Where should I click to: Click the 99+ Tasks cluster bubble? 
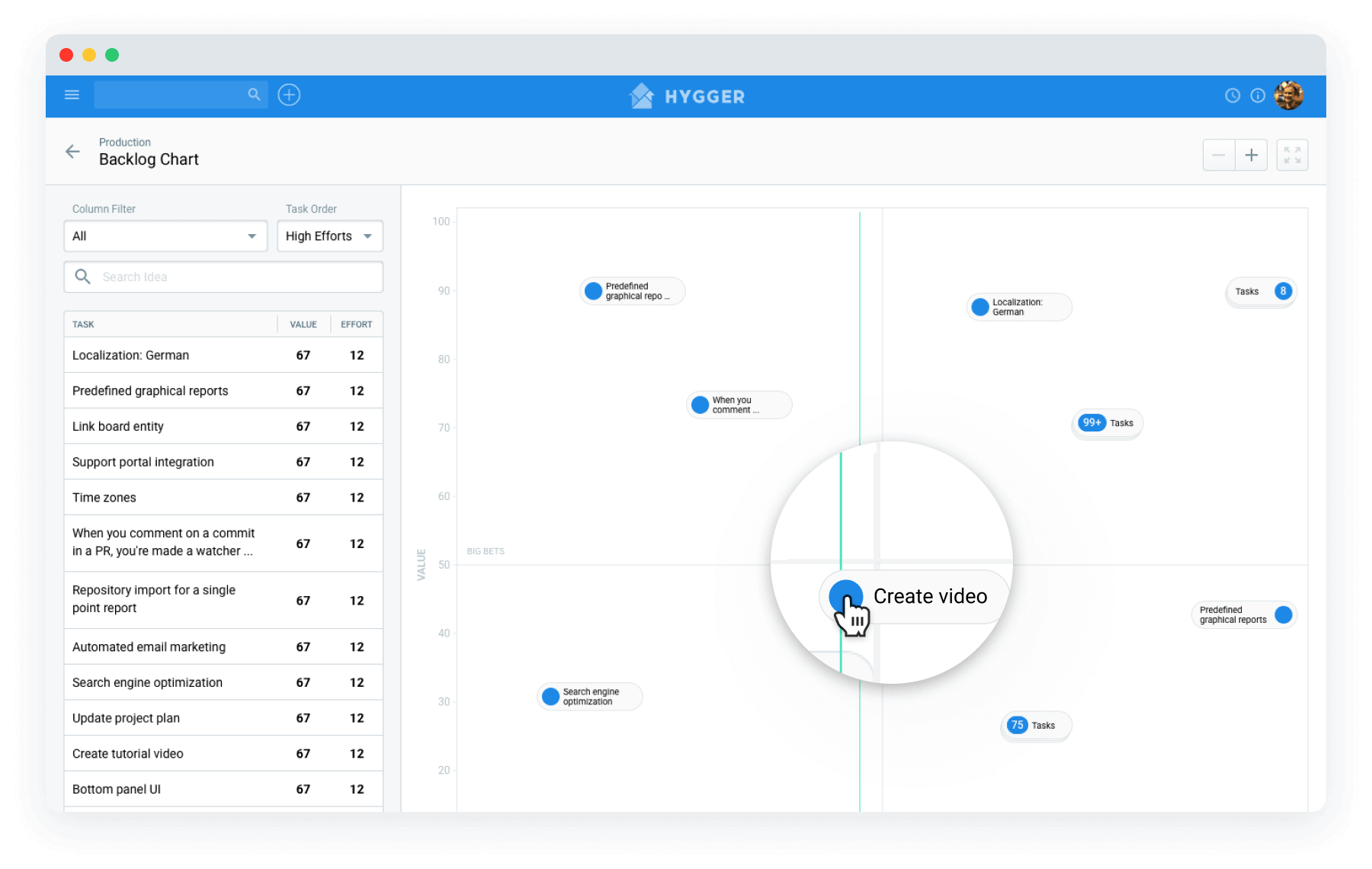1107,423
